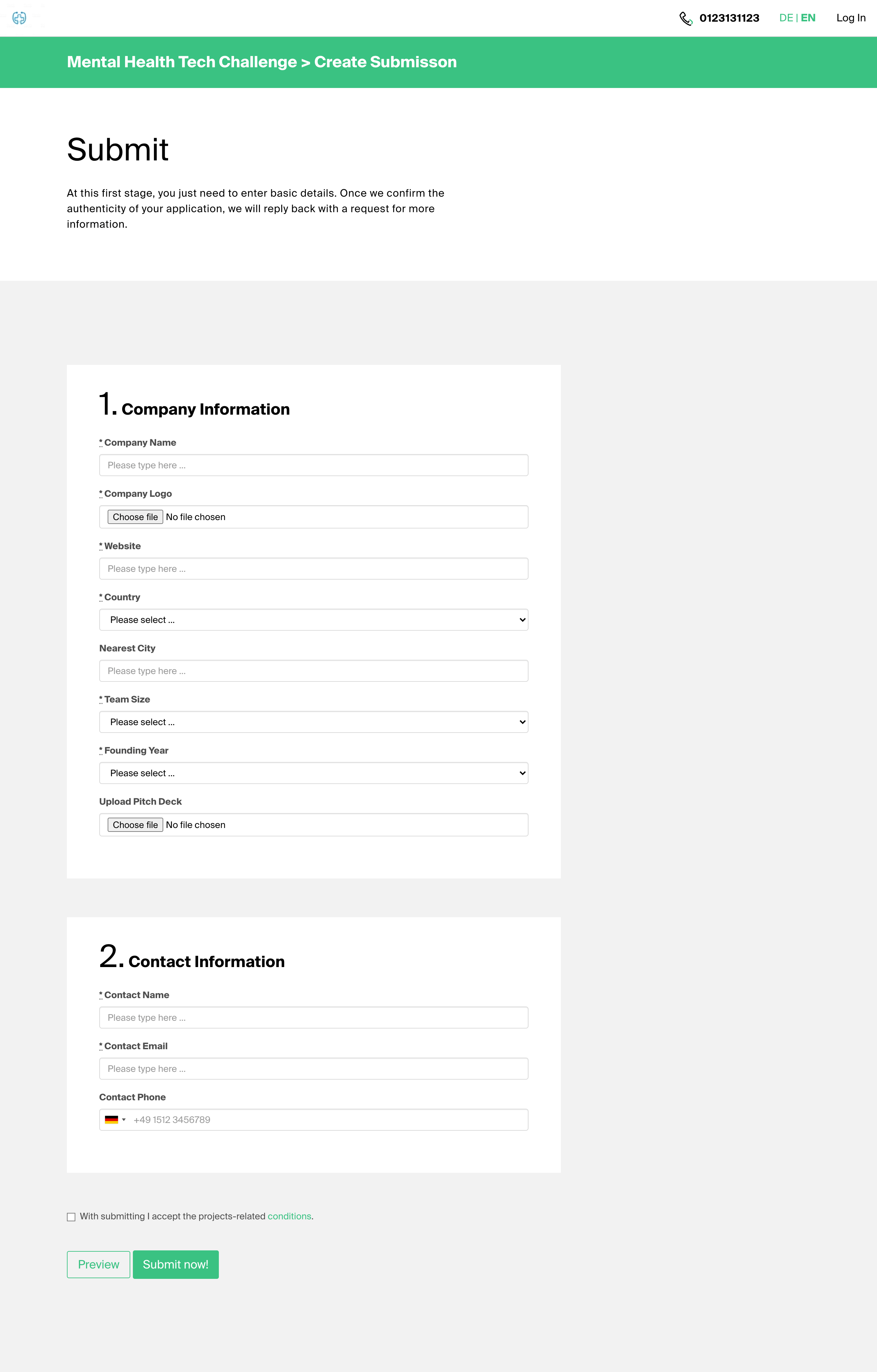
Task: Click the Preview button
Action: coord(99,1264)
